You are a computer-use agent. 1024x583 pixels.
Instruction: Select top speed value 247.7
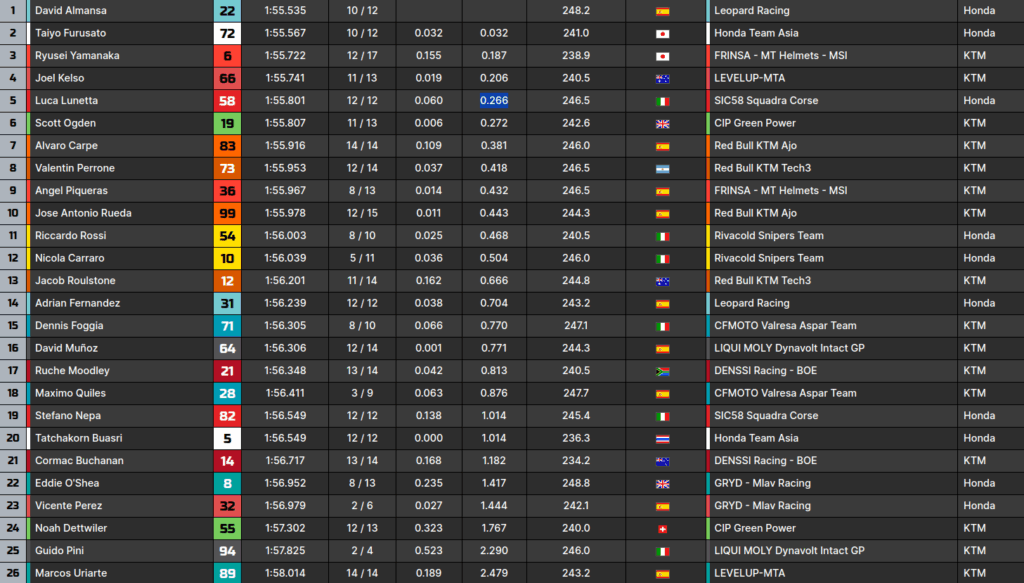[x=576, y=393]
